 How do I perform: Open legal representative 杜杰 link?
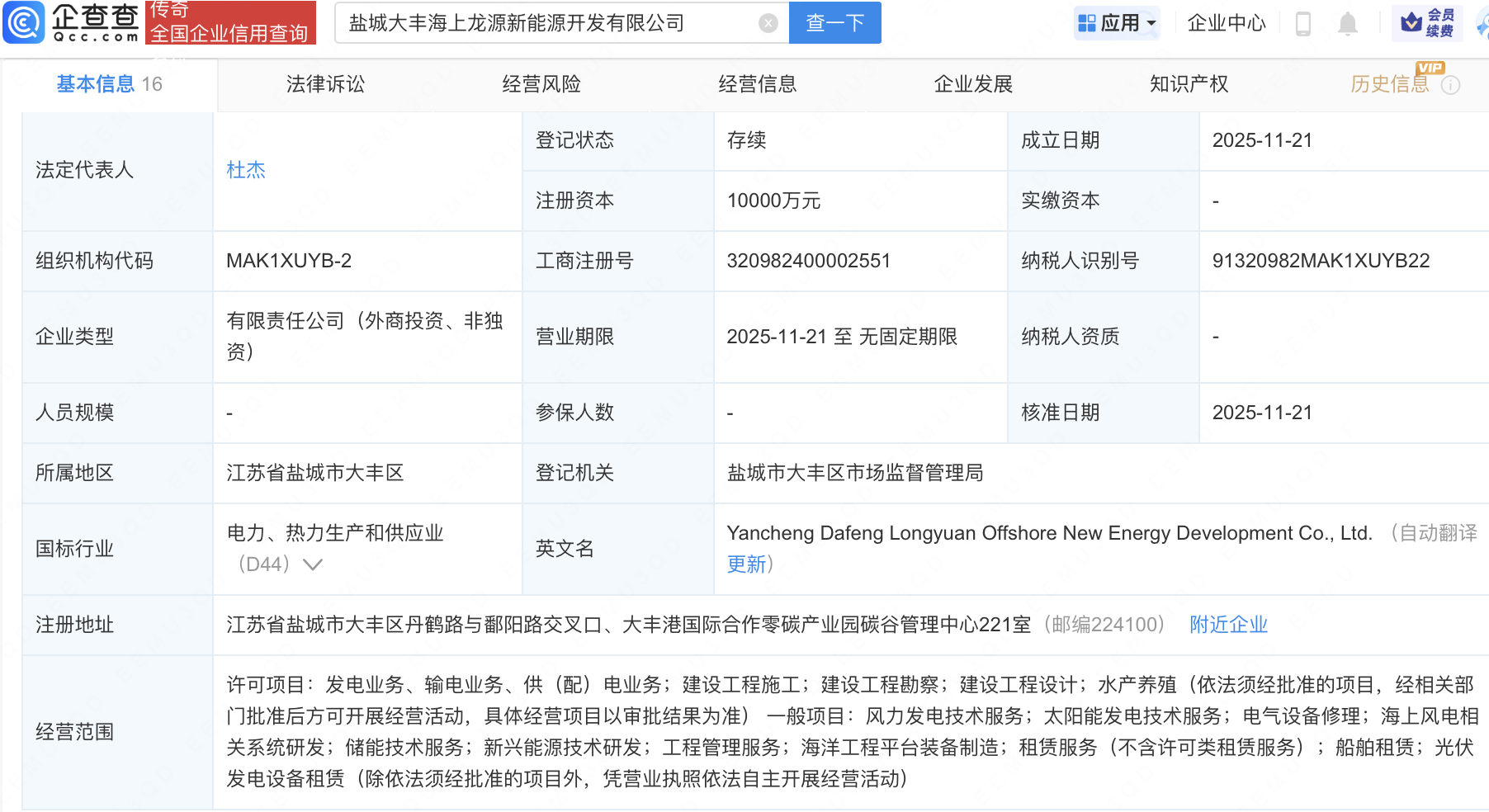[246, 170]
